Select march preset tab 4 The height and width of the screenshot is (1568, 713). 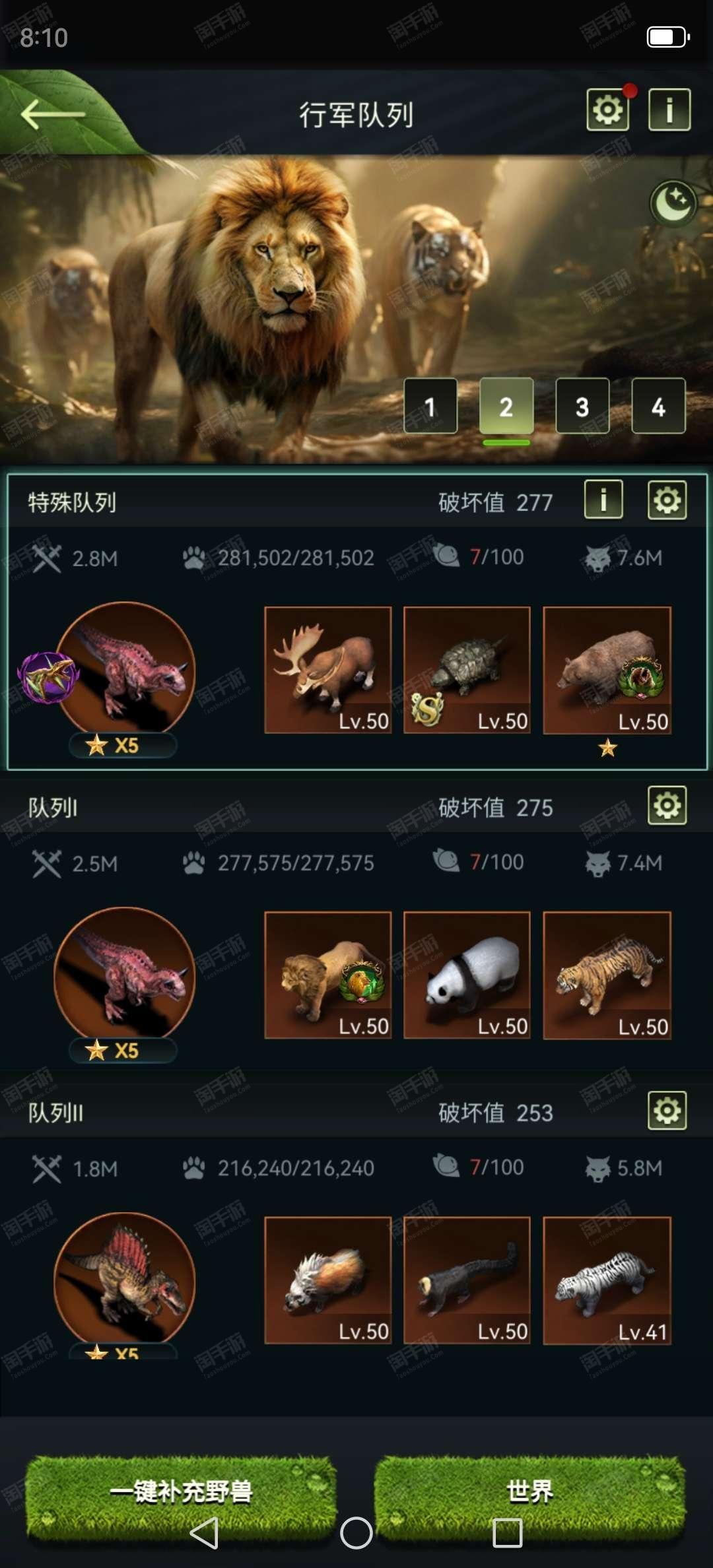[x=658, y=406]
